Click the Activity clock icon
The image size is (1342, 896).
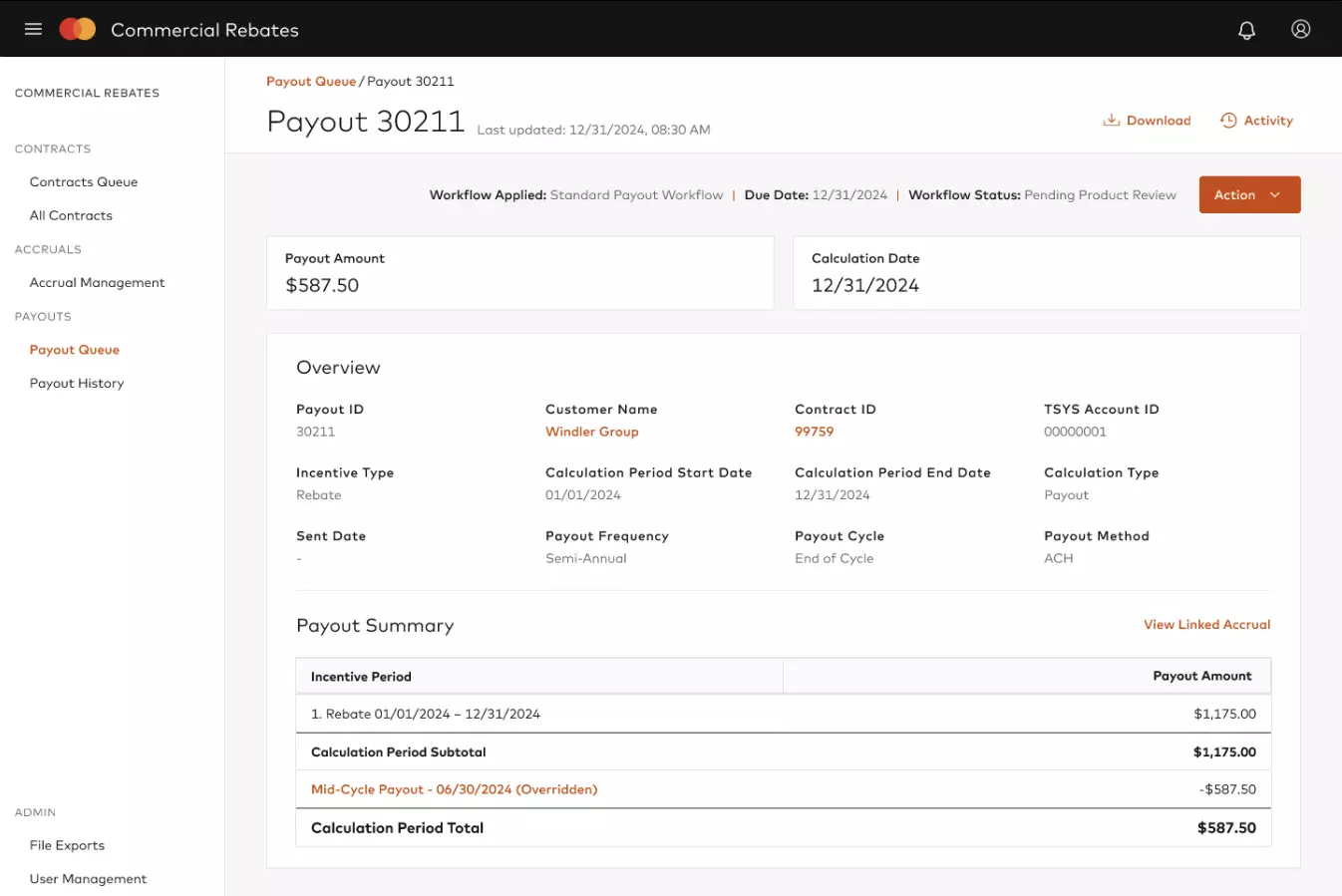(1228, 121)
